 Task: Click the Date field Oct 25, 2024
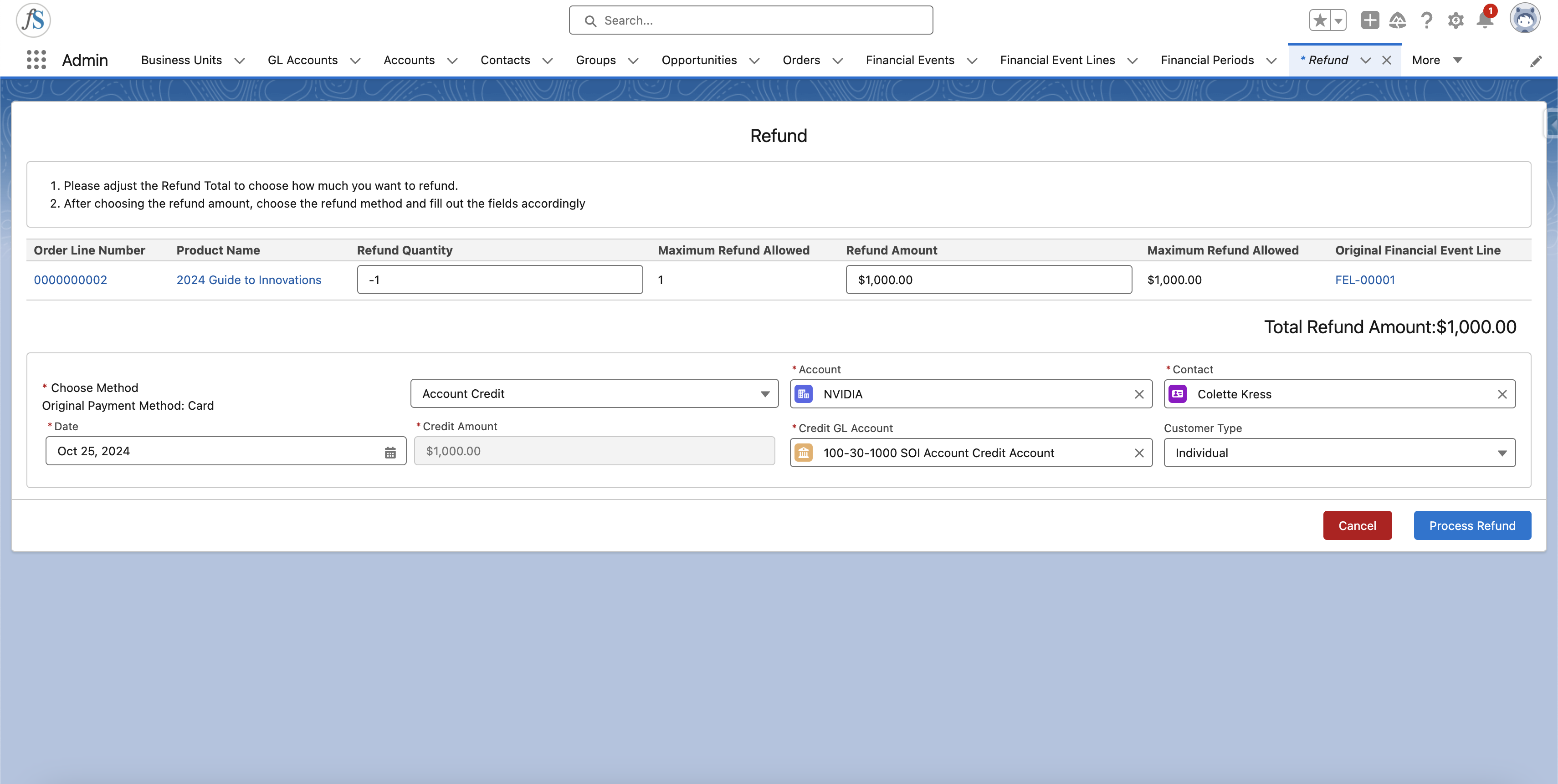pyautogui.click(x=225, y=451)
